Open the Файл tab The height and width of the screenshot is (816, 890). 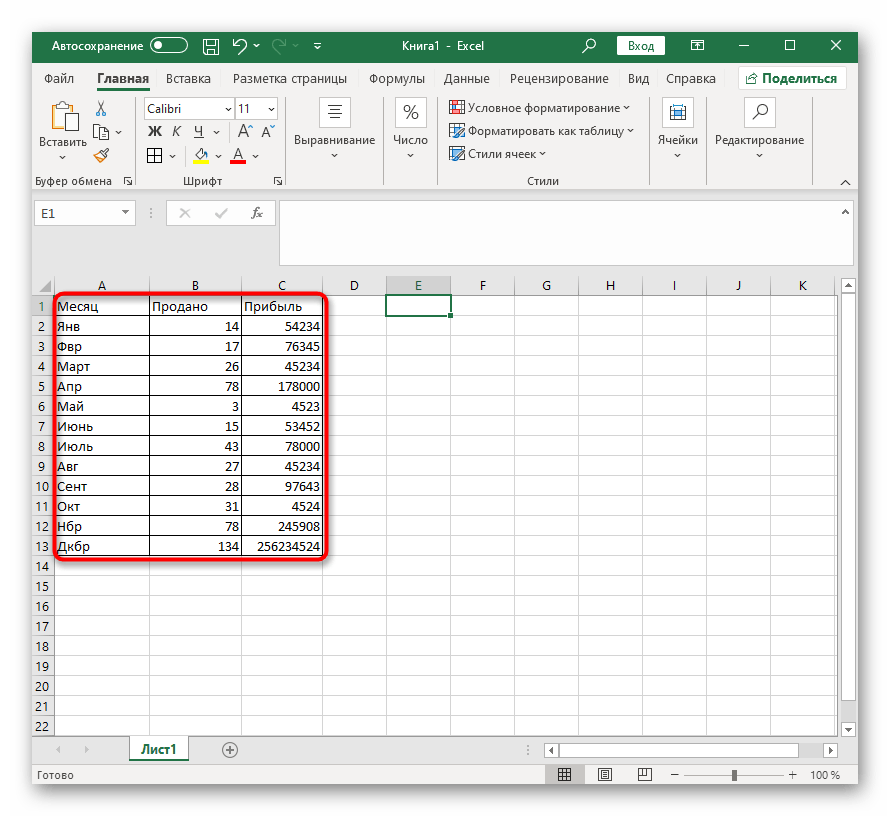click(x=59, y=79)
